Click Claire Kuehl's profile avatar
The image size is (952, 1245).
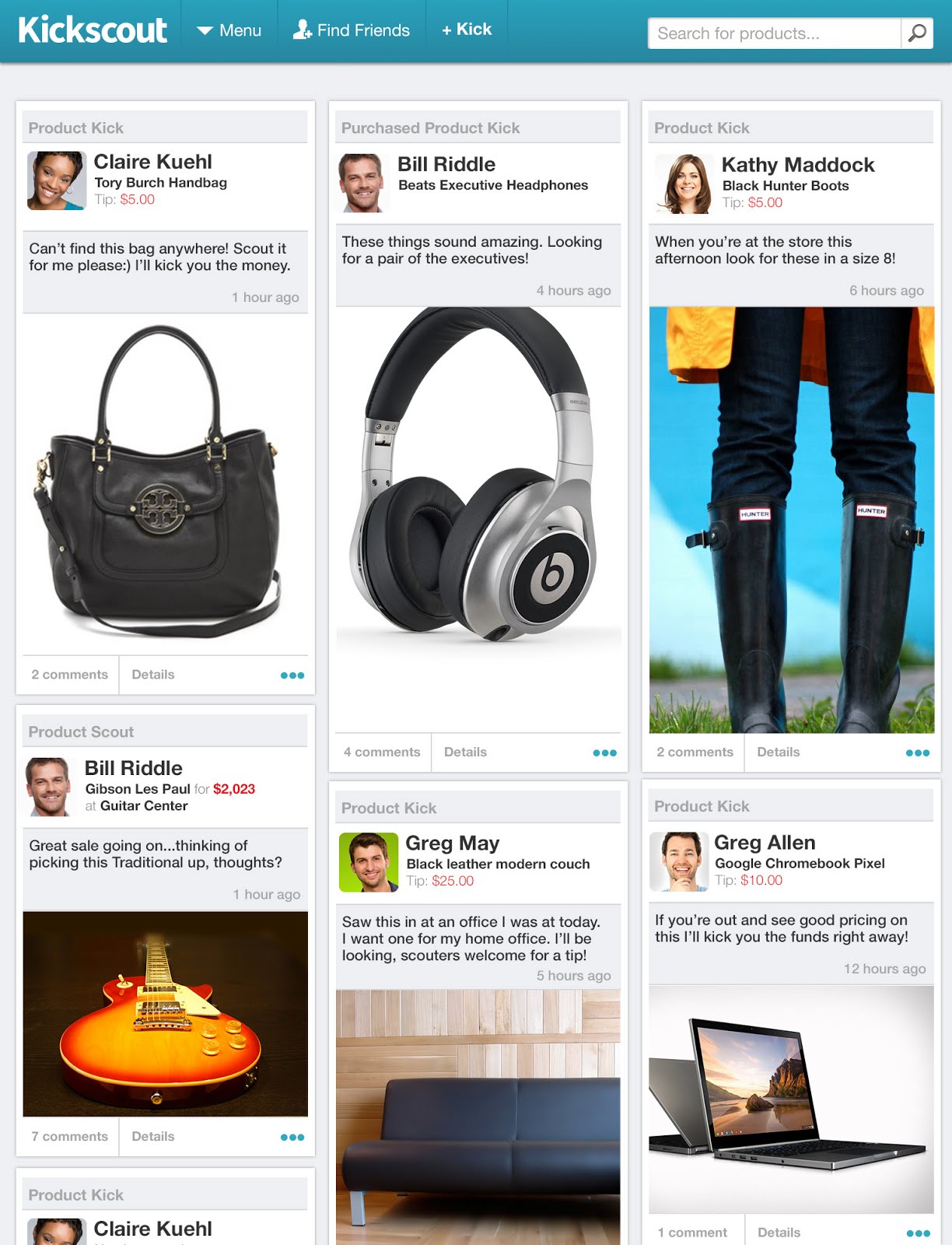click(56, 181)
